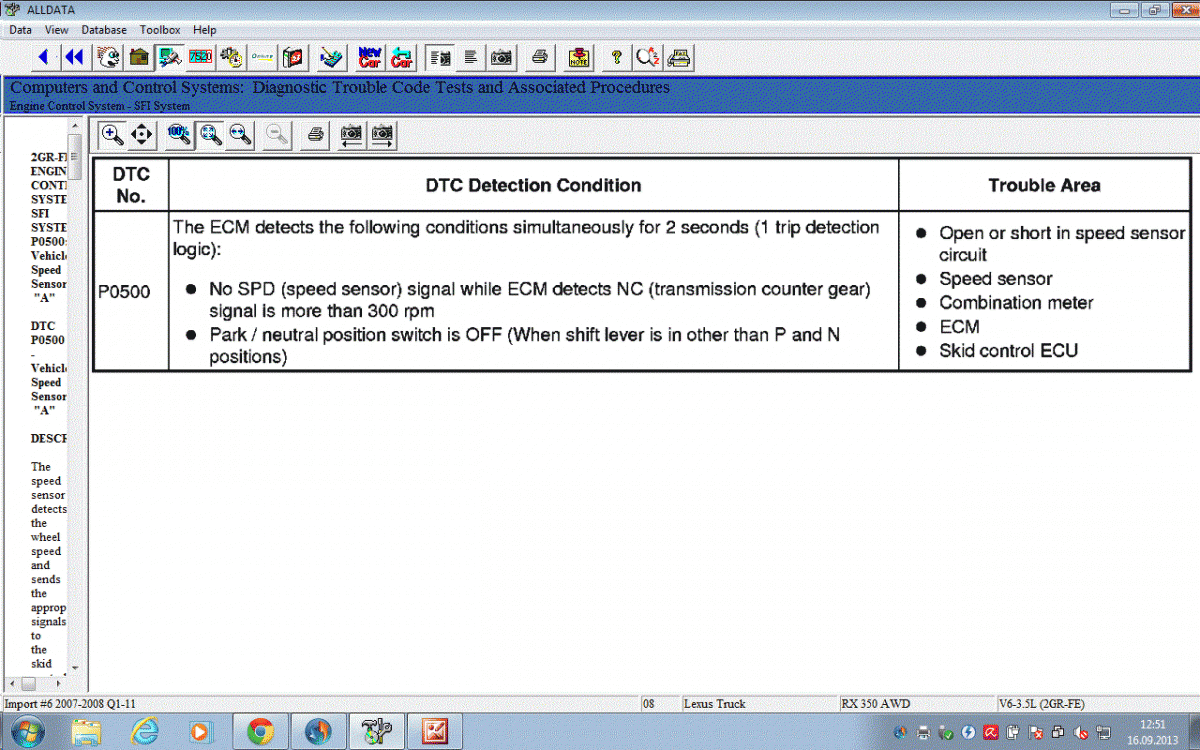The height and width of the screenshot is (750, 1200).
Task: Click the left panel scroll up arrow
Action: 75,126
